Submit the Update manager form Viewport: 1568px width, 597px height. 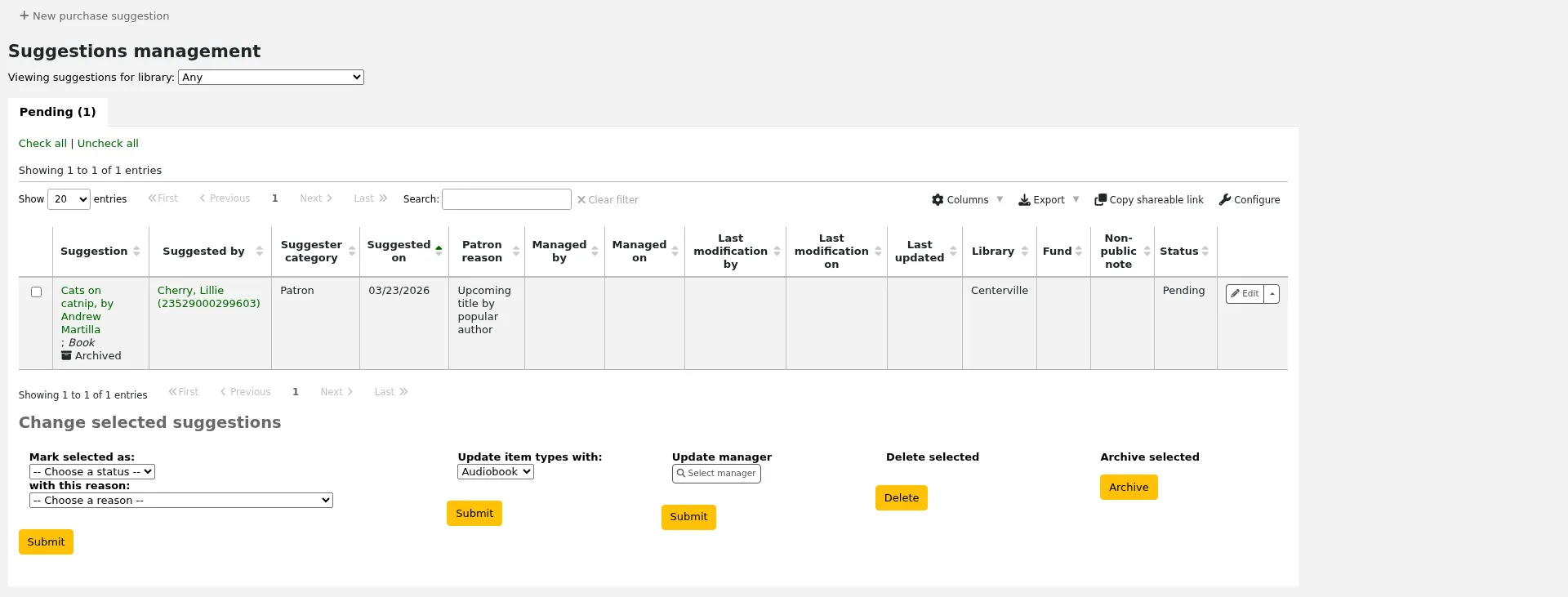(x=688, y=516)
